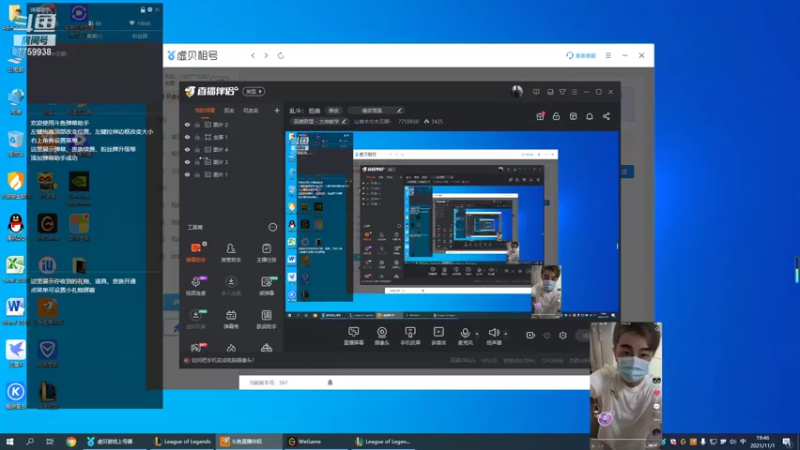Expand microphone options arrow

coord(477,334)
